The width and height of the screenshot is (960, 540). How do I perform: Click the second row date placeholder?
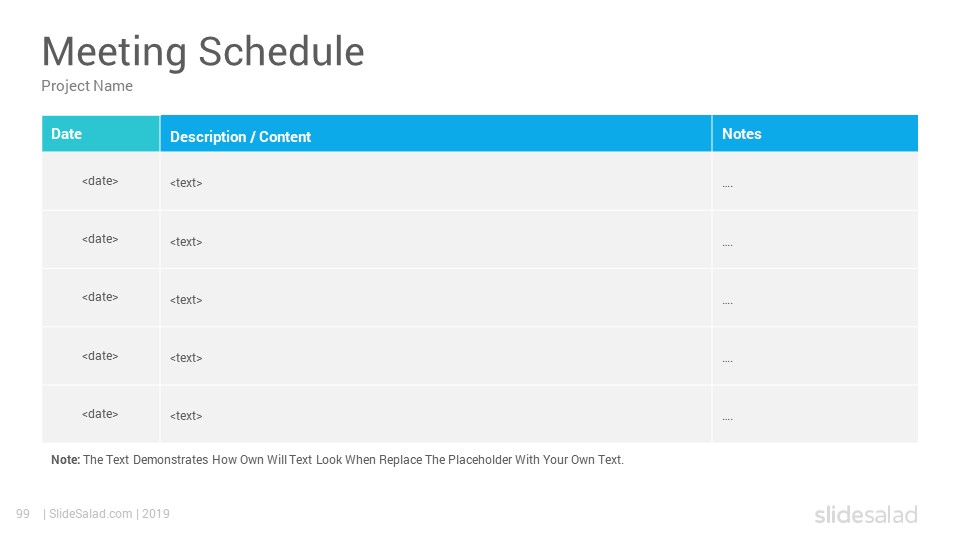click(x=100, y=239)
